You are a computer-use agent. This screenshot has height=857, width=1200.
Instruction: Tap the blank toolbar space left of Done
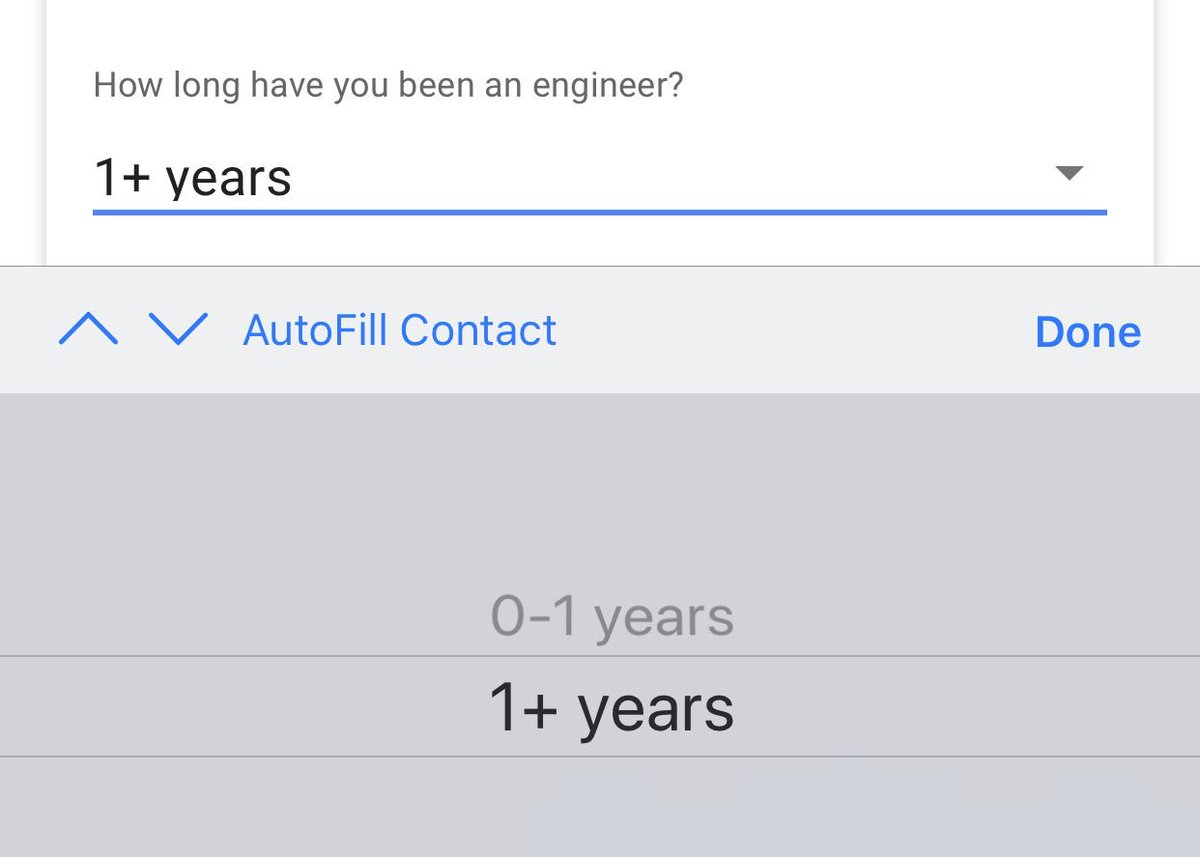800,330
